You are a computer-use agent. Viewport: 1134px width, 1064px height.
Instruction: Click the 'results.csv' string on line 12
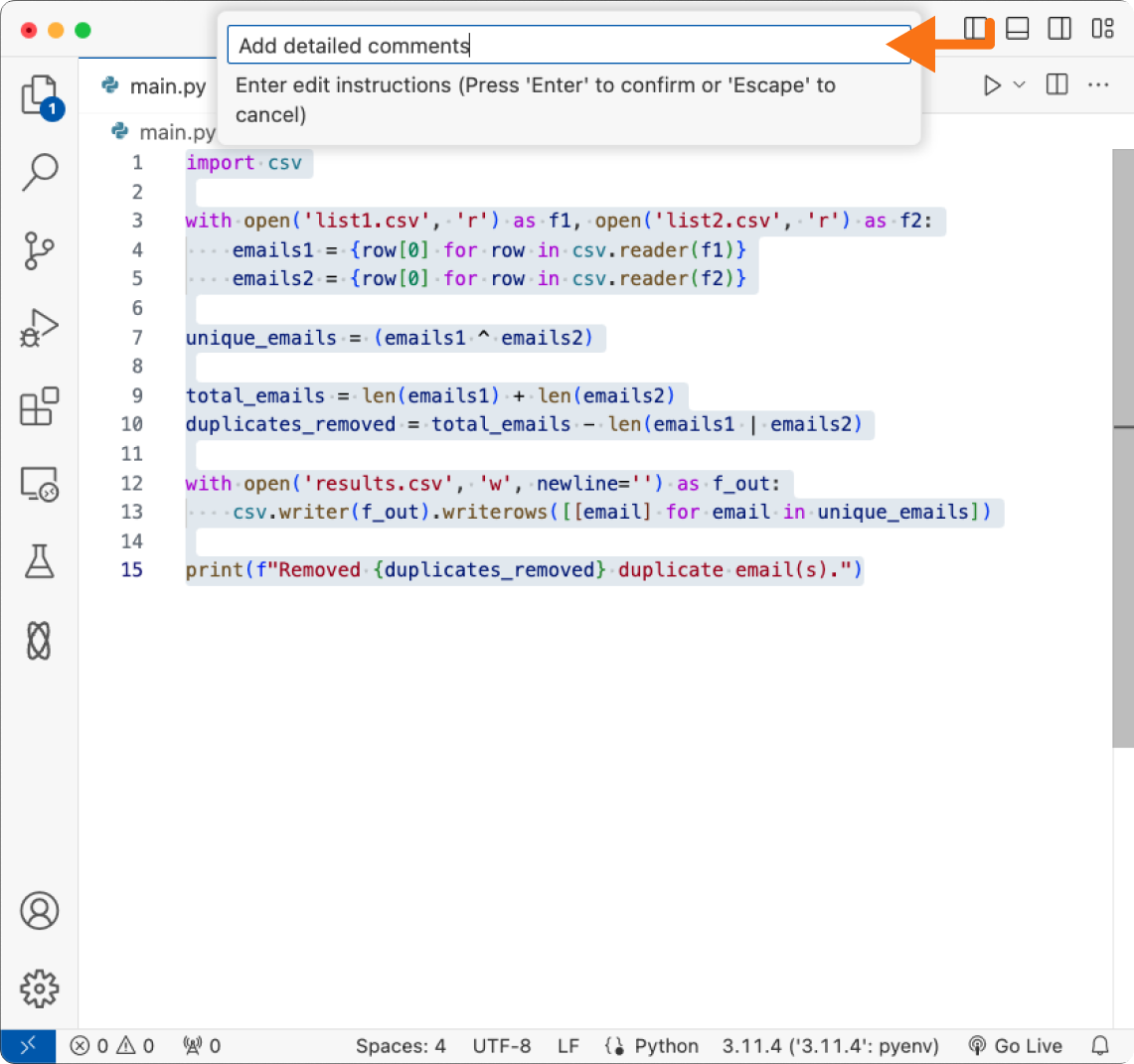coord(379,483)
